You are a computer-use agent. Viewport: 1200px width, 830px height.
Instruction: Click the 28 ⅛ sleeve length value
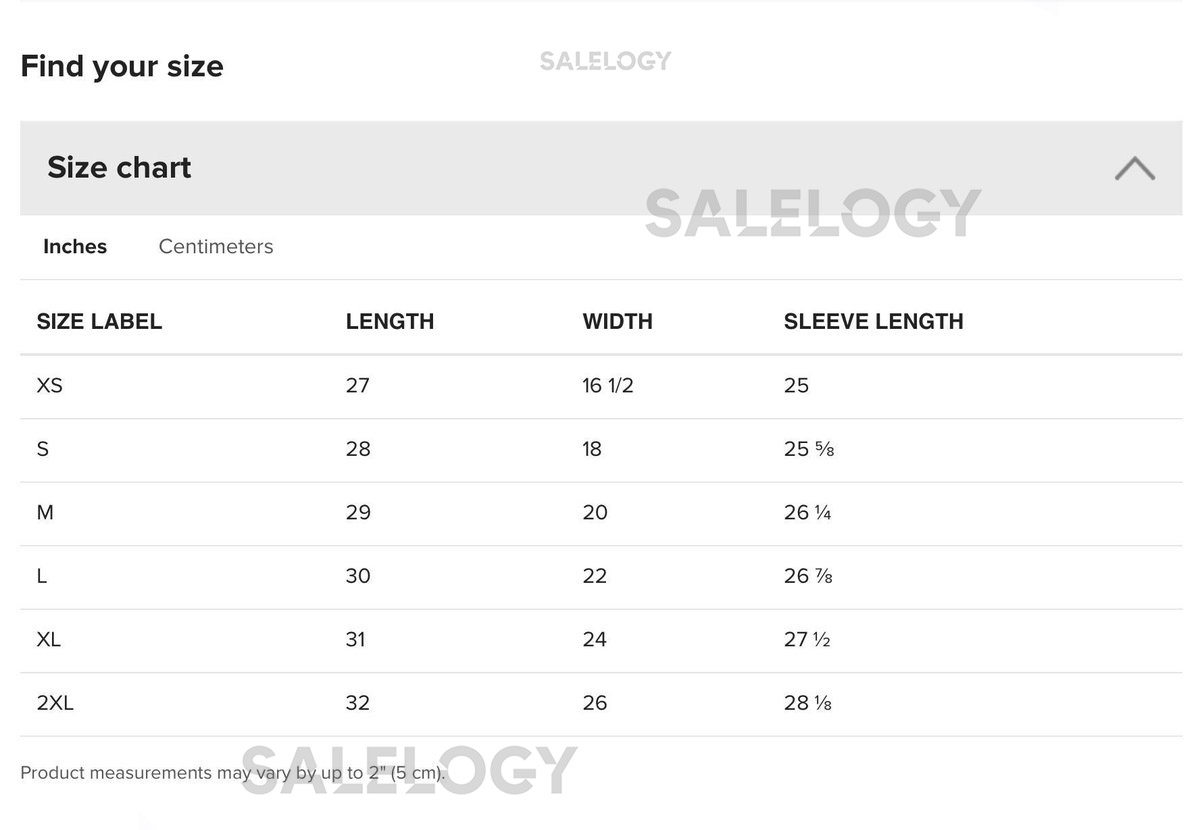pos(808,703)
